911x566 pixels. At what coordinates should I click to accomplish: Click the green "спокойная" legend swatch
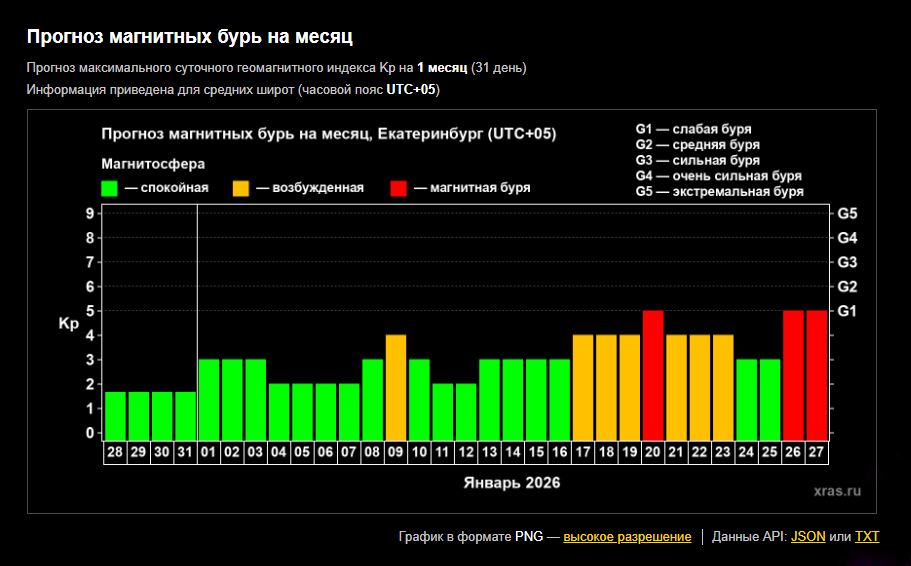coord(110,188)
